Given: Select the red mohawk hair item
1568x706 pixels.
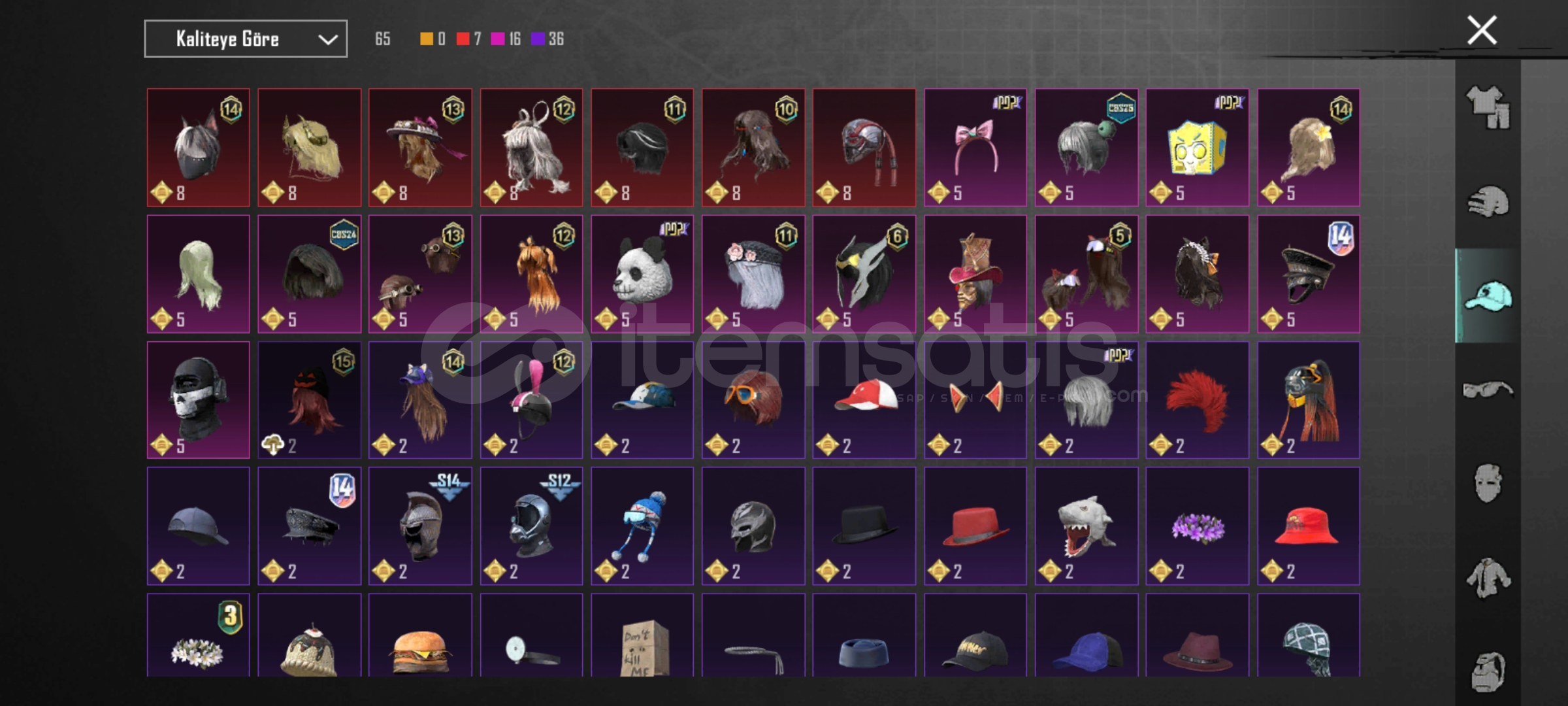Looking at the screenshot, I should pyautogui.click(x=1198, y=400).
